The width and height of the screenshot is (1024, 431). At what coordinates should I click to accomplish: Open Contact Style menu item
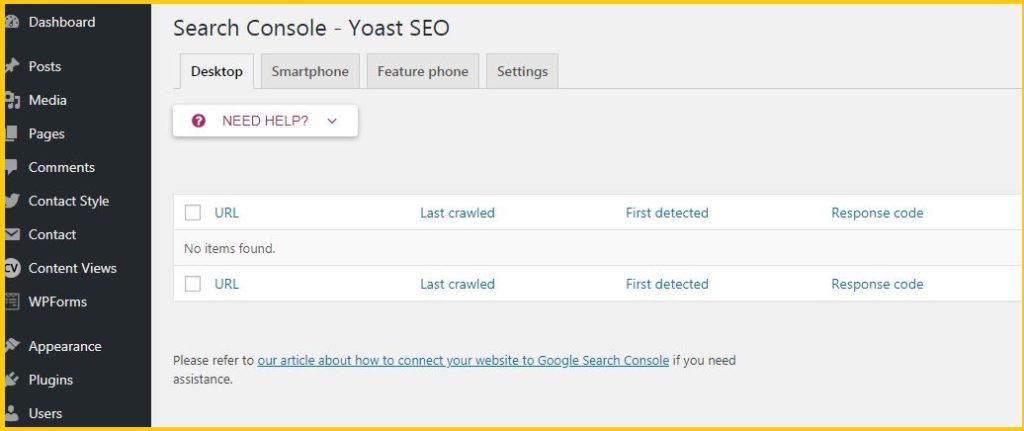tap(69, 201)
